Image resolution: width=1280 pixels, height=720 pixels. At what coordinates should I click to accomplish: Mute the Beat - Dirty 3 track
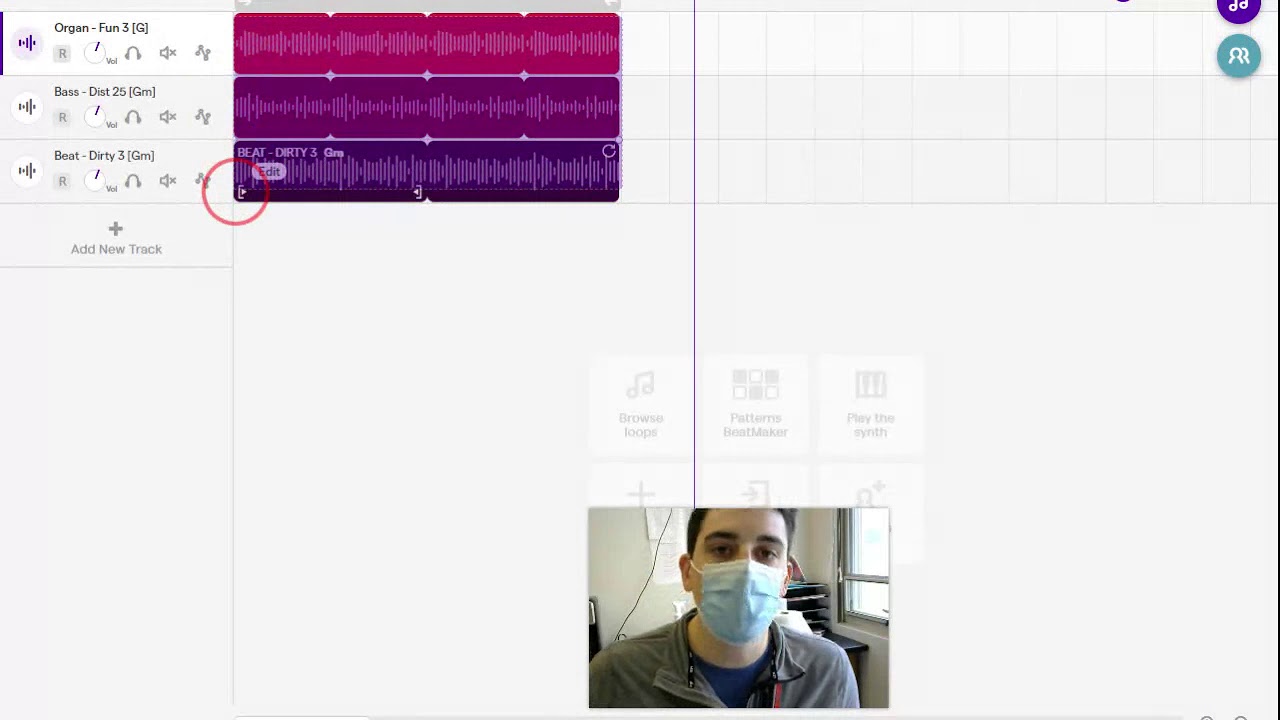168,181
